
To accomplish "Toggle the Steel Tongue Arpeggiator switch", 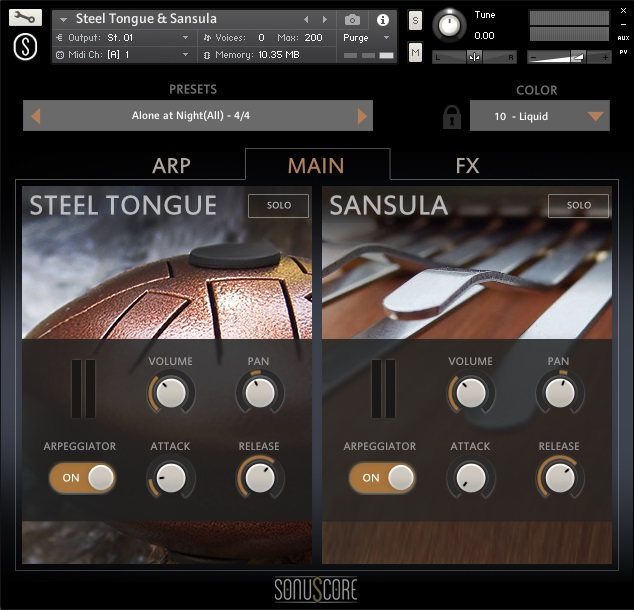I will tap(82, 478).
